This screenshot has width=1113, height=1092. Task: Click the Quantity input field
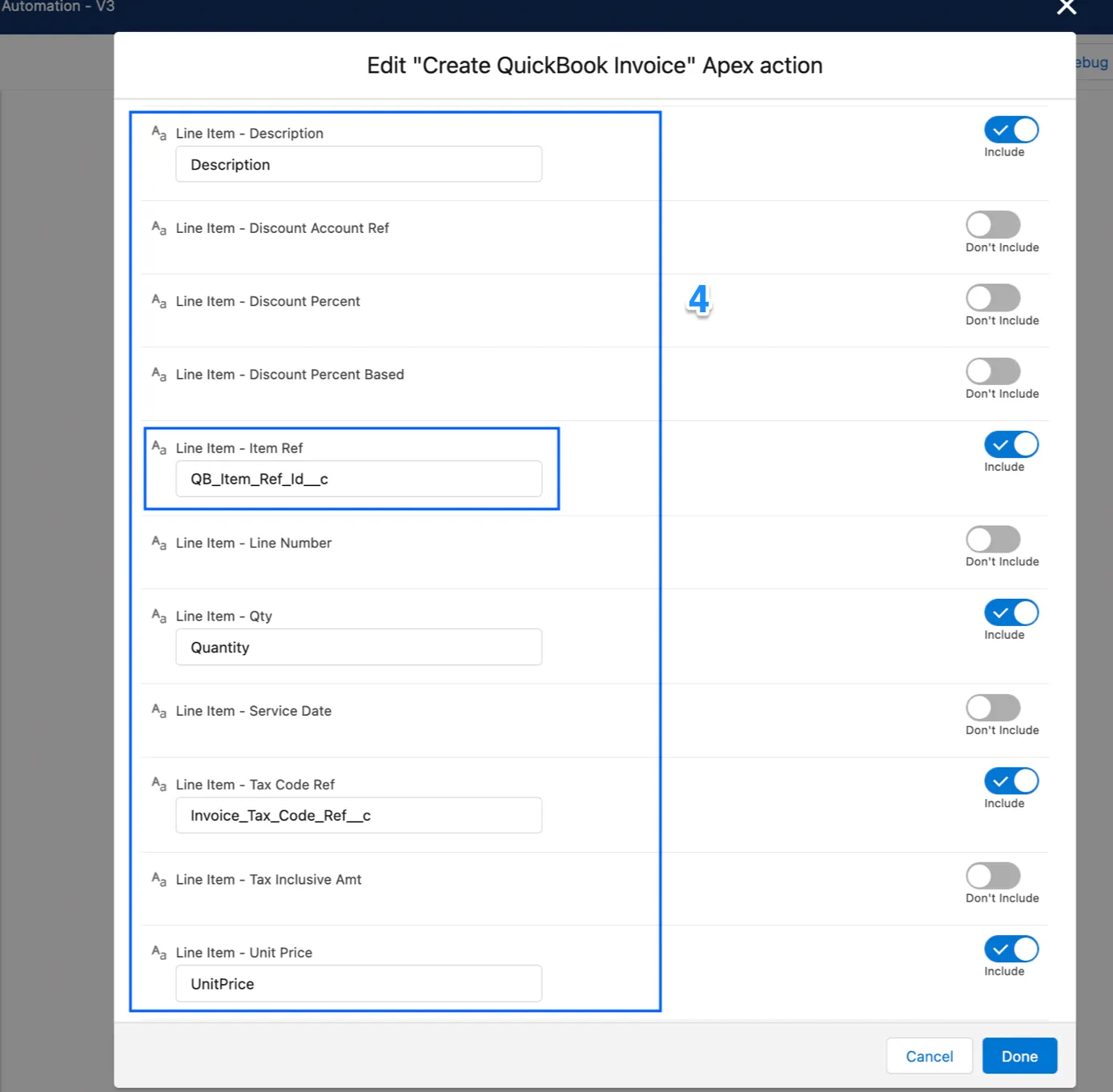(359, 647)
